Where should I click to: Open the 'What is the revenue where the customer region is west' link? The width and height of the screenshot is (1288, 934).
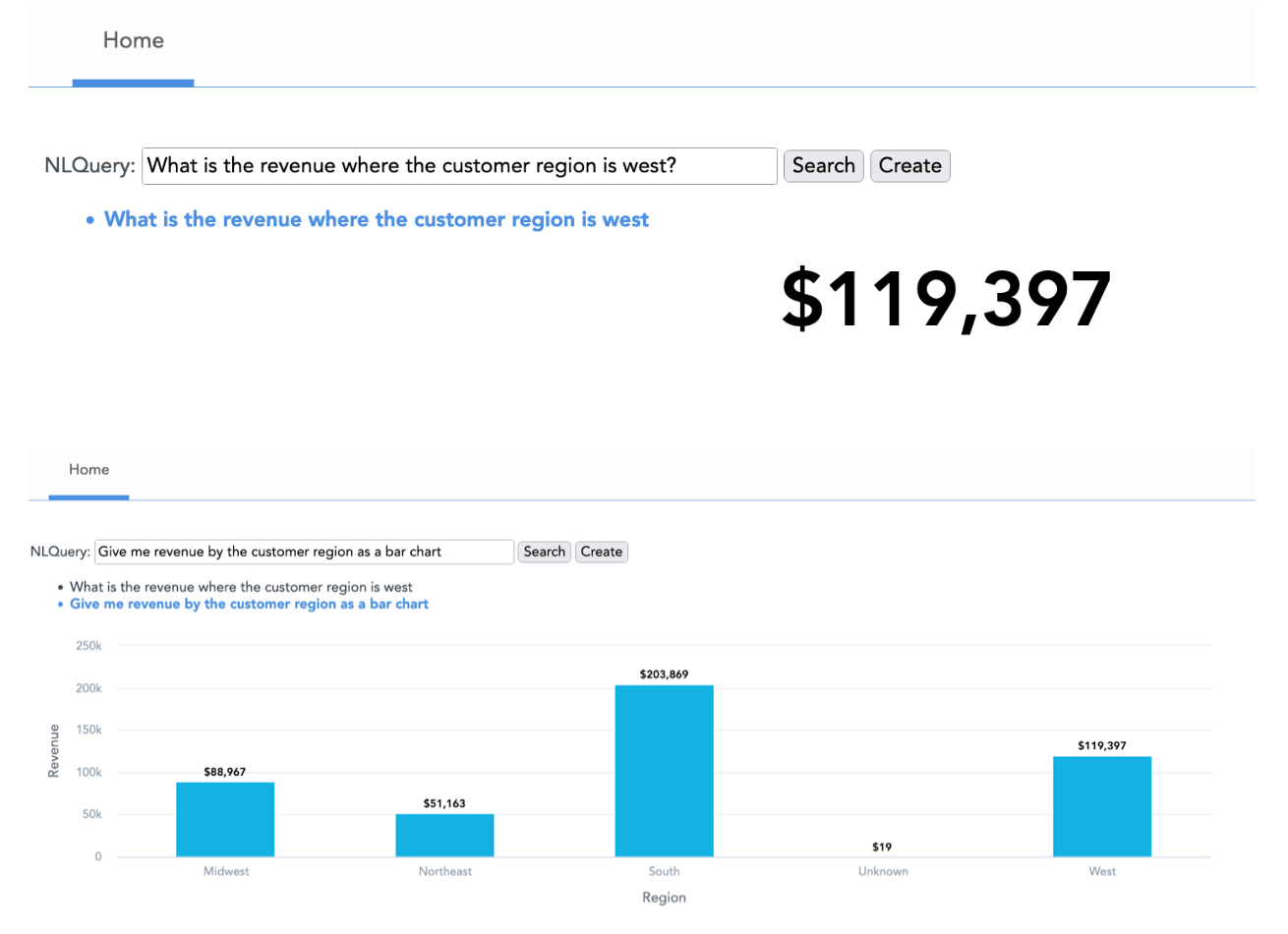[377, 219]
